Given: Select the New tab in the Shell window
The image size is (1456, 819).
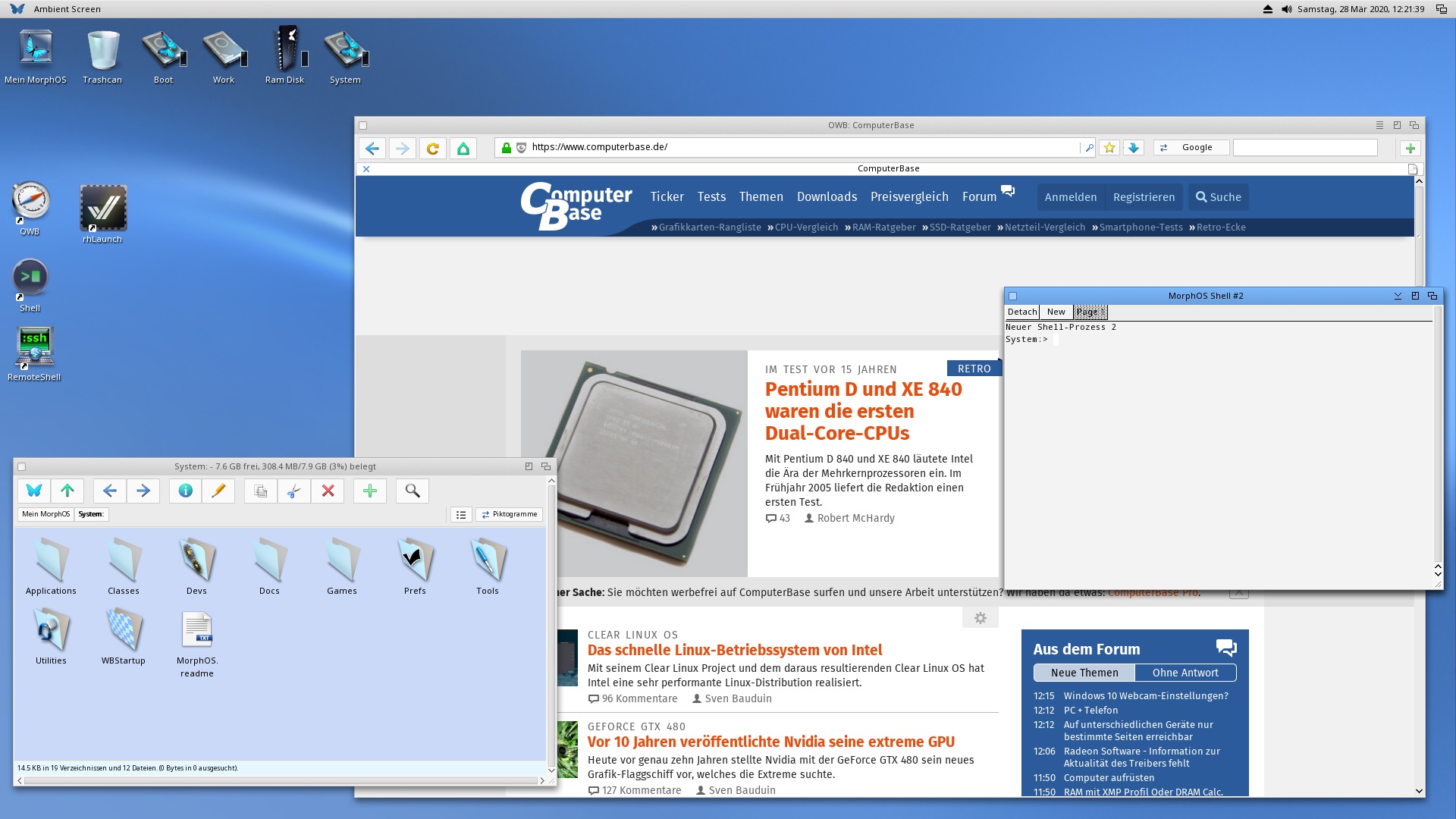Looking at the screenshot, I should (1056, 312).
